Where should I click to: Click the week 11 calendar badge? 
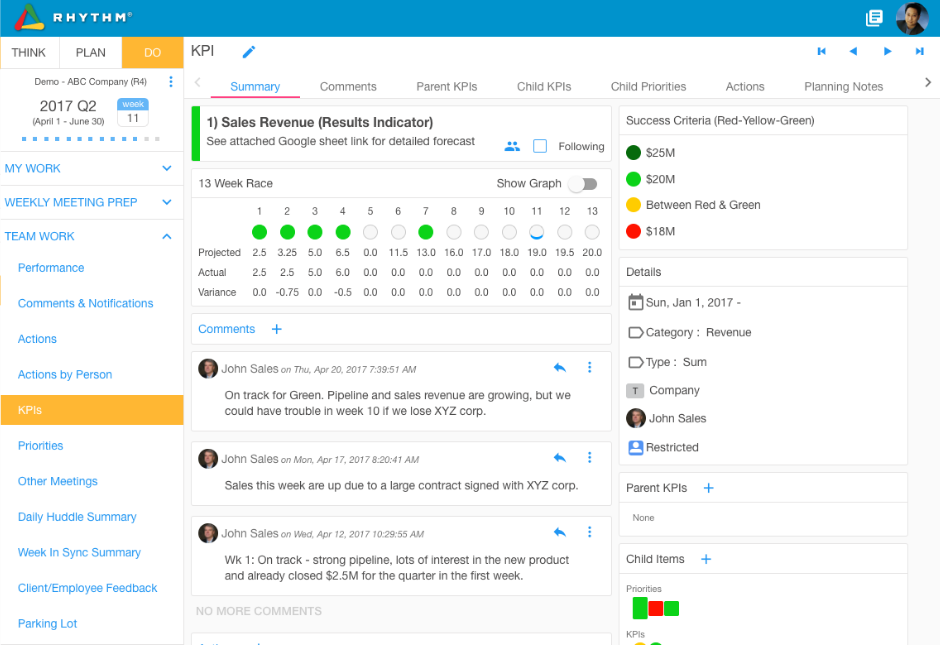pos(132,112)
